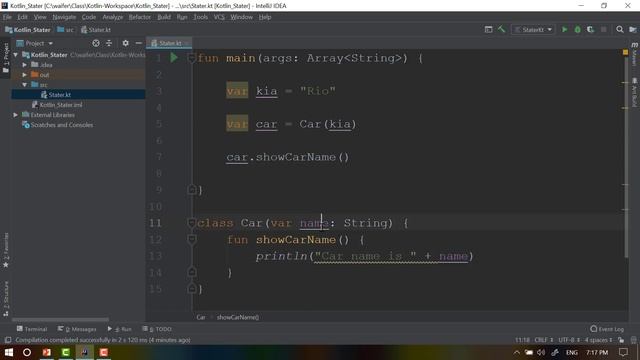Build project with the hammer icon
The height and width of the screenshot is (360, 640).
pyautogui.click(x=501, y=29)
